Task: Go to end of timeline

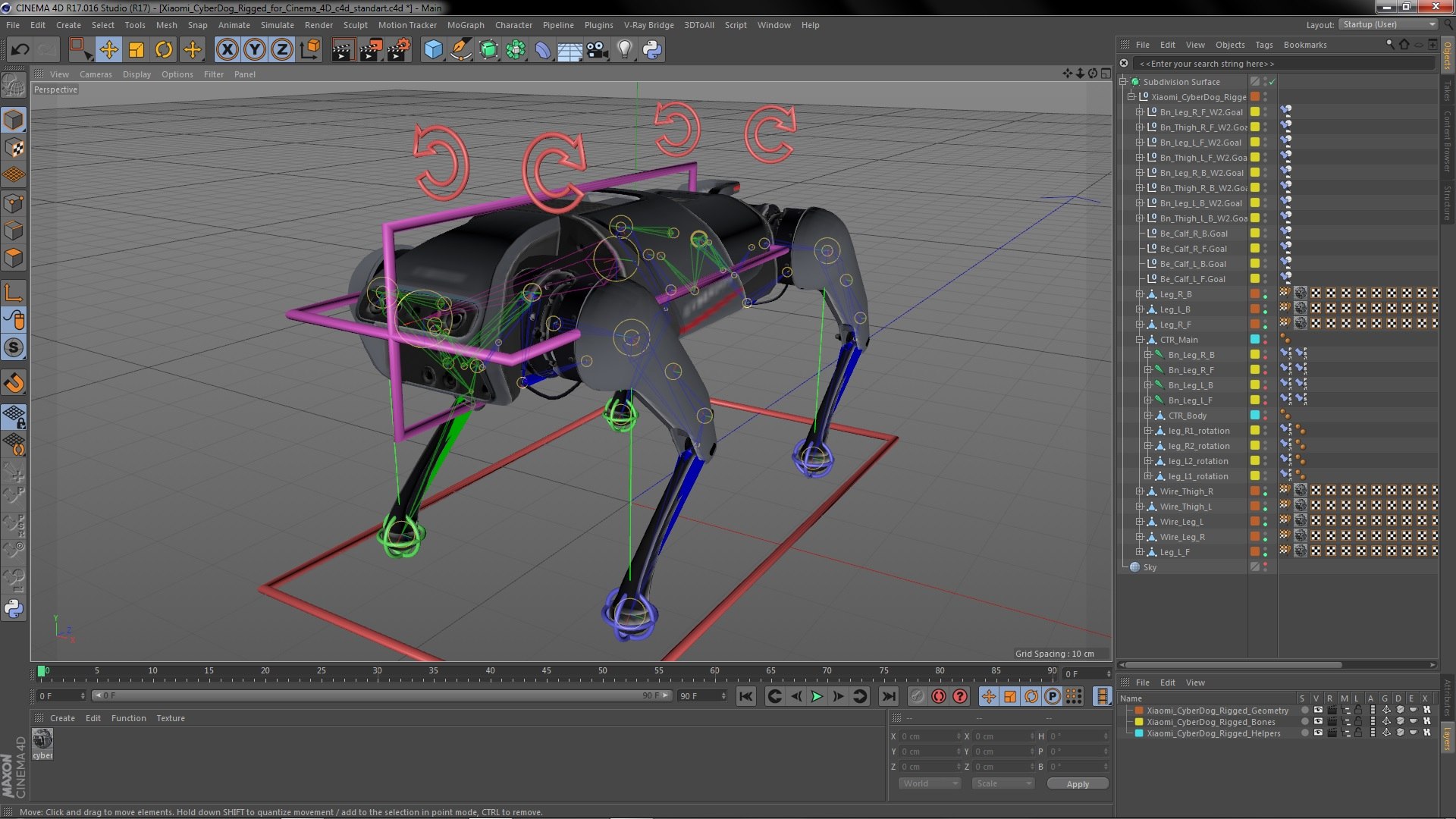Action: tap(888, 696)
